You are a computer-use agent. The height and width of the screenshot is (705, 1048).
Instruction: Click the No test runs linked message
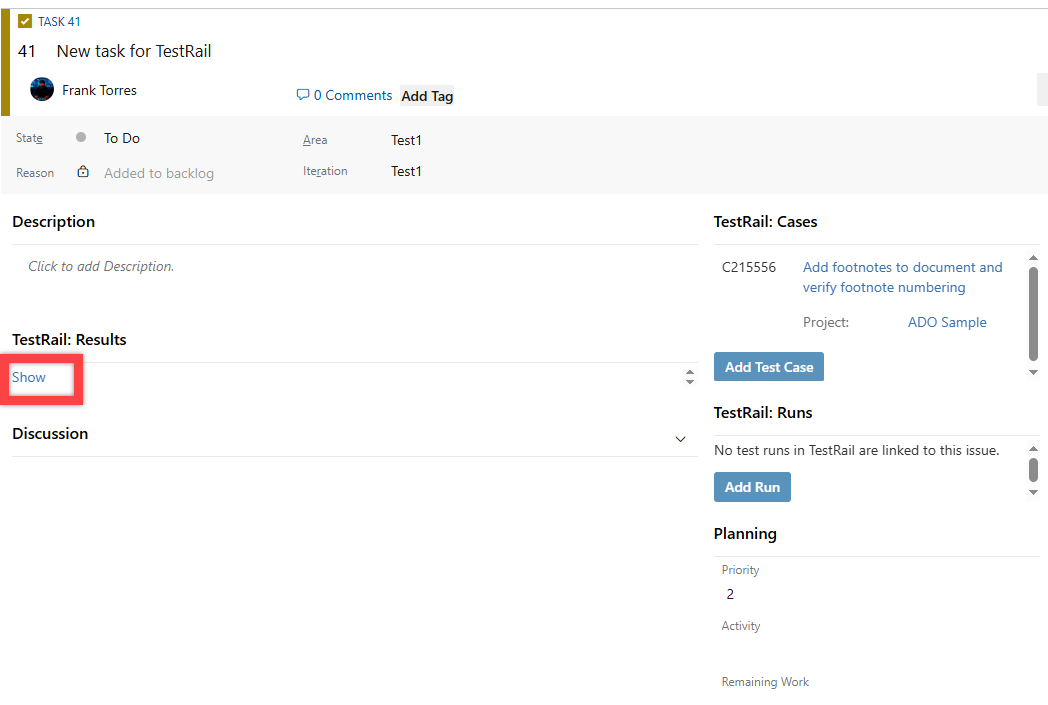pyautogui.click(x=856, y=450)
